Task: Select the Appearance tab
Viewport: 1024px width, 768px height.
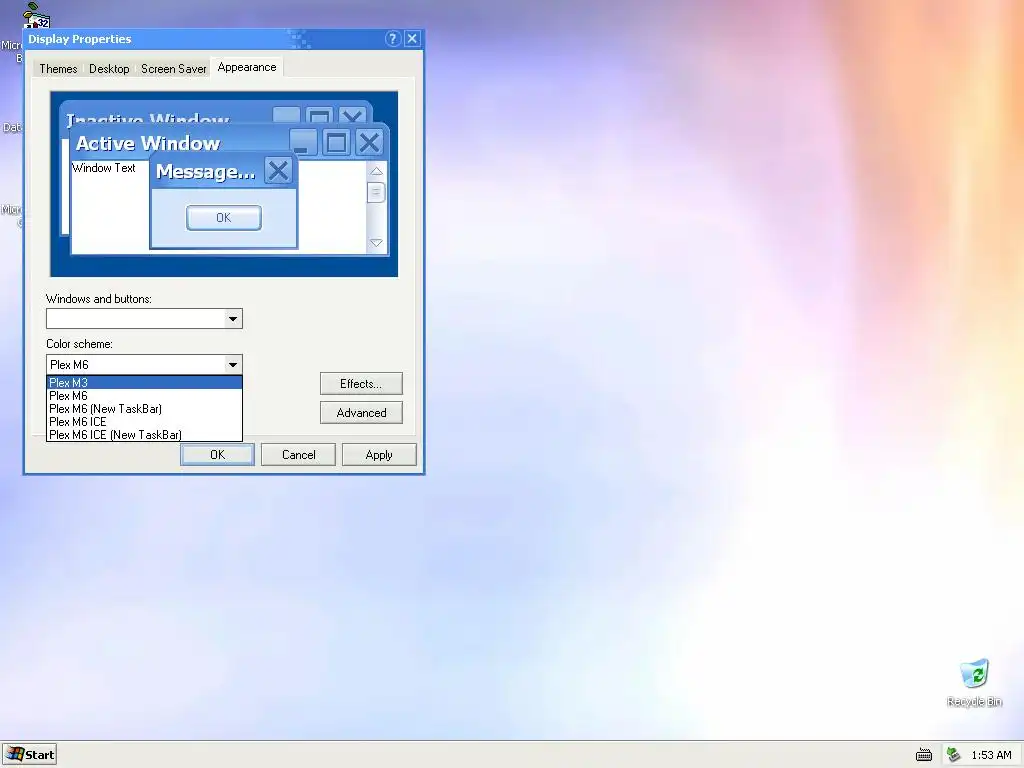Action: 247,67
